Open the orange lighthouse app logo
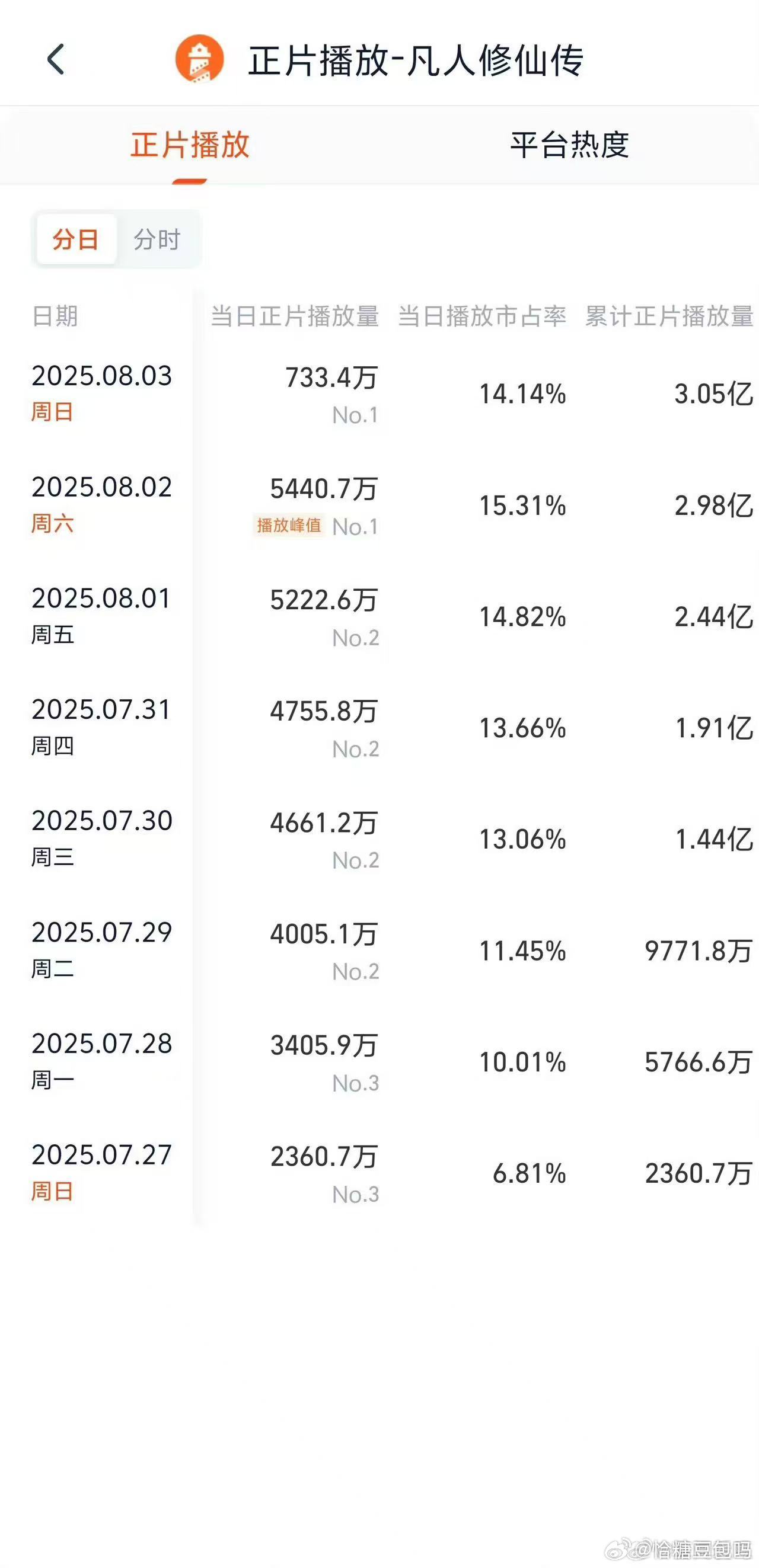Image resolution: width=759 pixels, height=1568 pixels. [199, 59]
